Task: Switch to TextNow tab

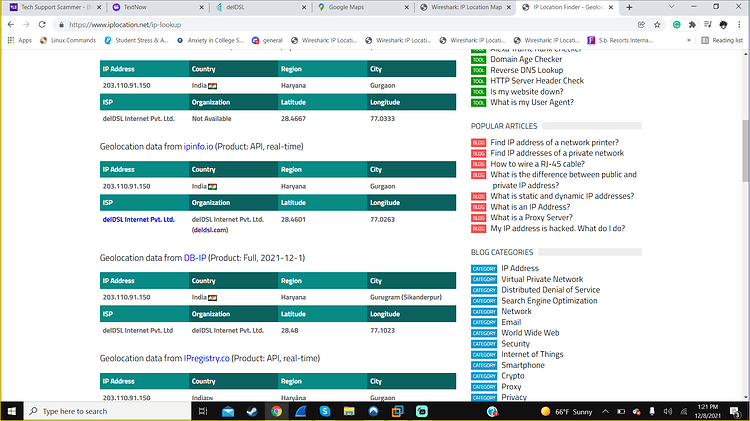Action: (158, 7)
